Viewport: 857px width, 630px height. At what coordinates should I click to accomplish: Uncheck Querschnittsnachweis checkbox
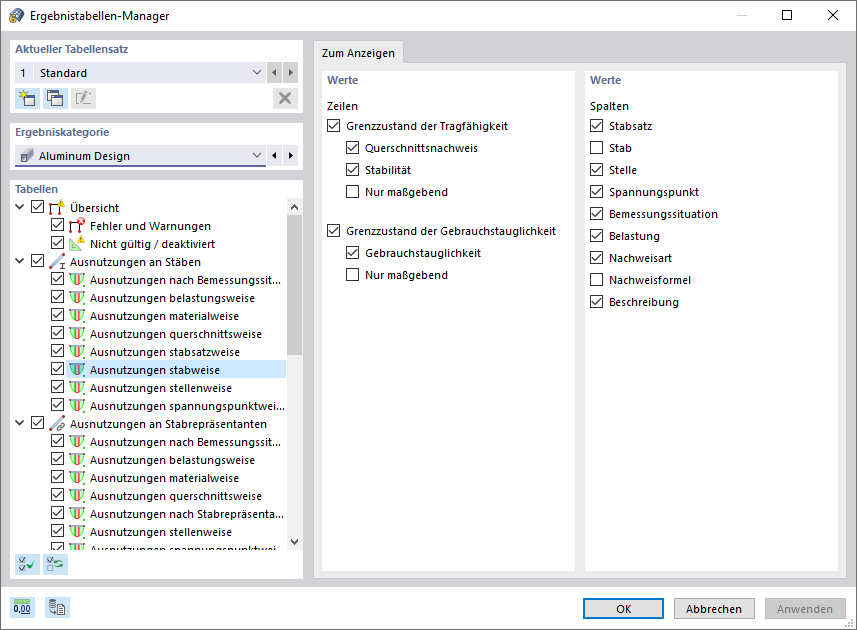pyautogui.click(x=352, y=148)
